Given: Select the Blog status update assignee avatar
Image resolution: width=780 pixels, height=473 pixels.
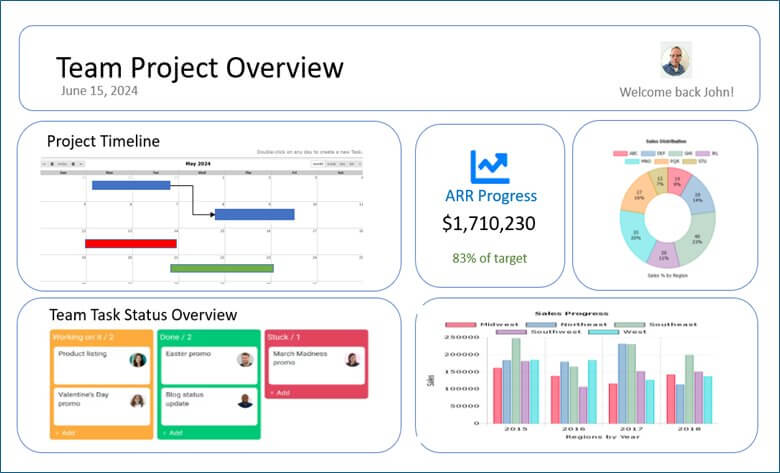Looking at the screenshot, I should 244,401.
